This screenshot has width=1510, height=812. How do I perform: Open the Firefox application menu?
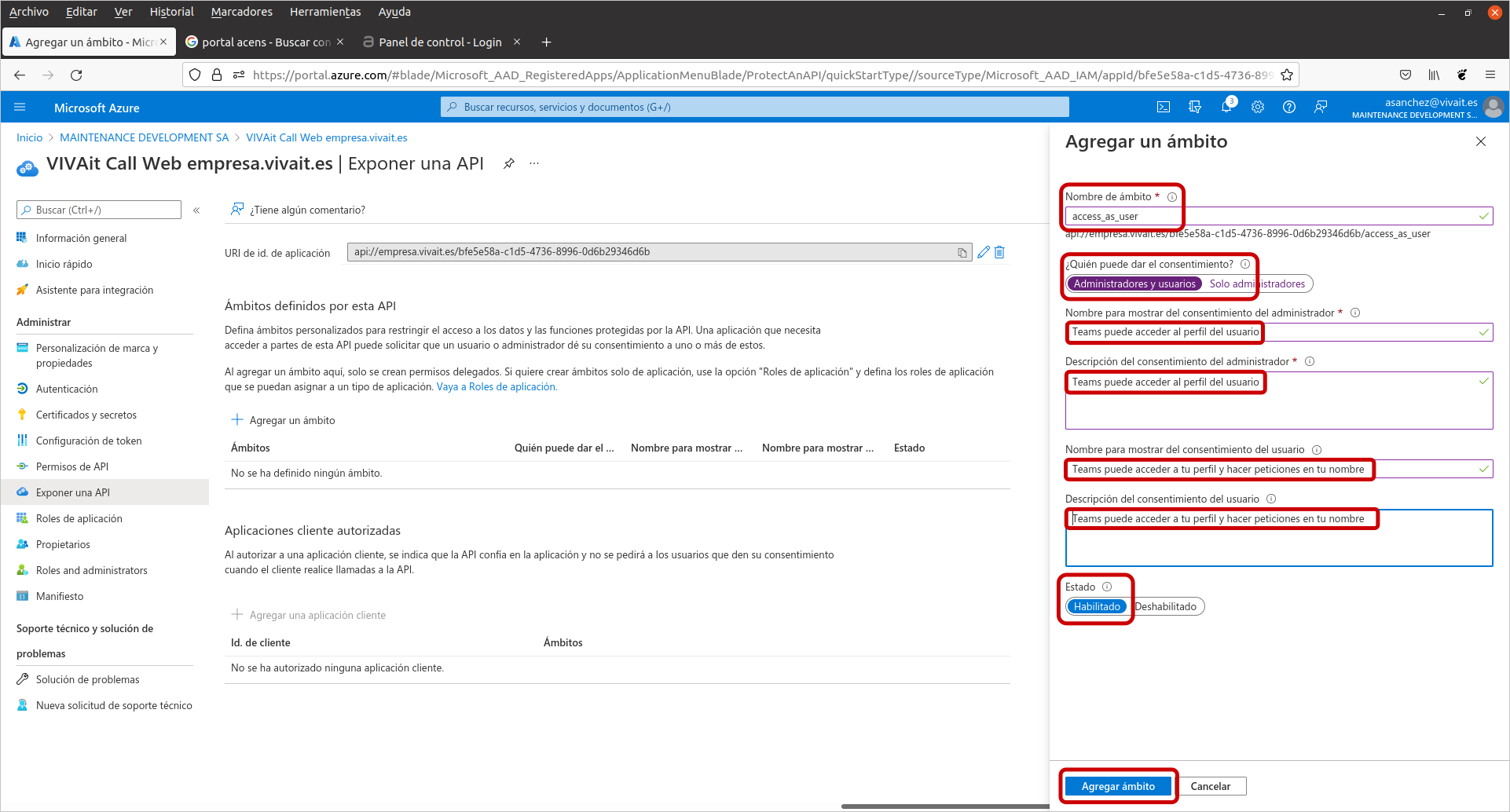(1490, 75)
